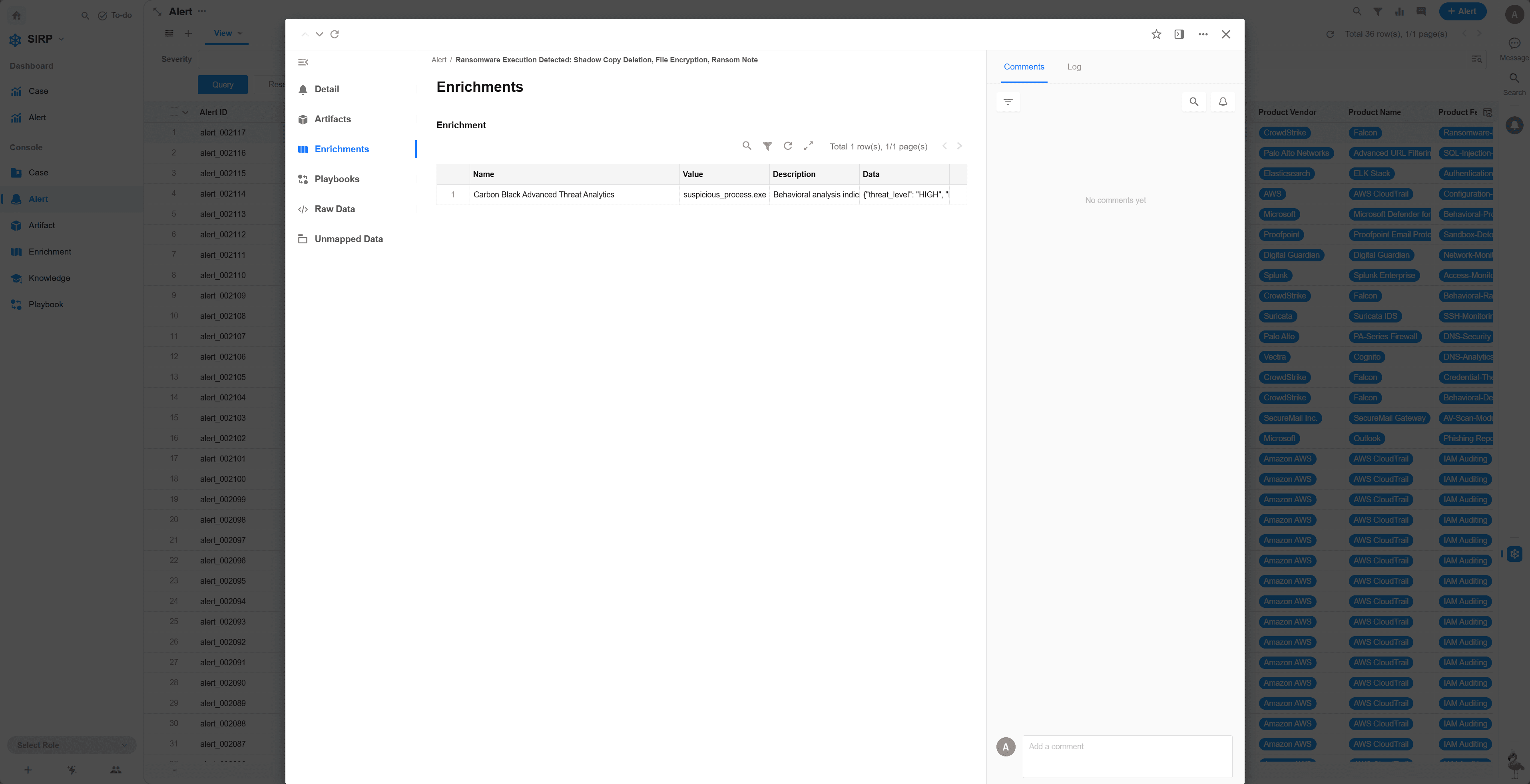Go to next record with down arrow

(x=319, y=34)
